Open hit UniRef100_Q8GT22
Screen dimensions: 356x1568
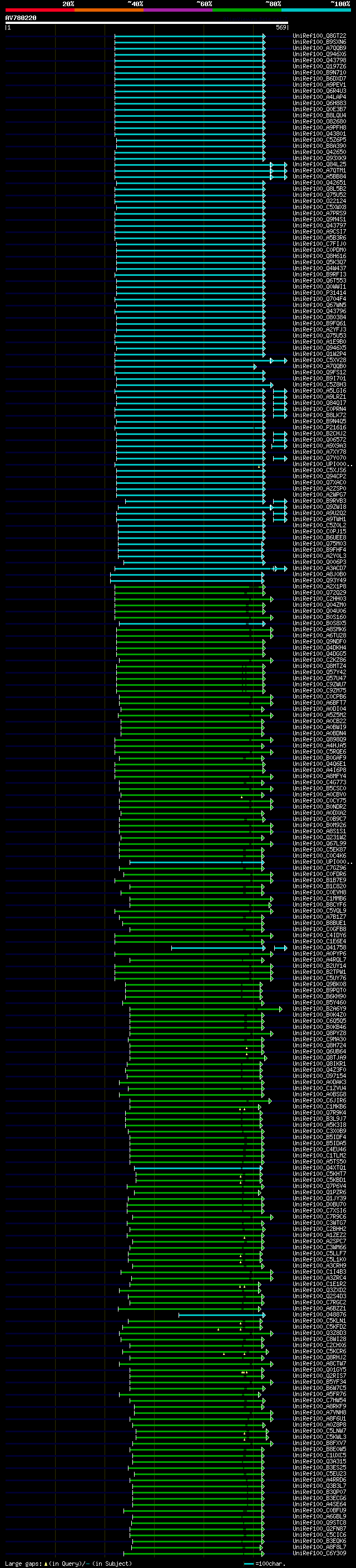click(x=319, y=36)
